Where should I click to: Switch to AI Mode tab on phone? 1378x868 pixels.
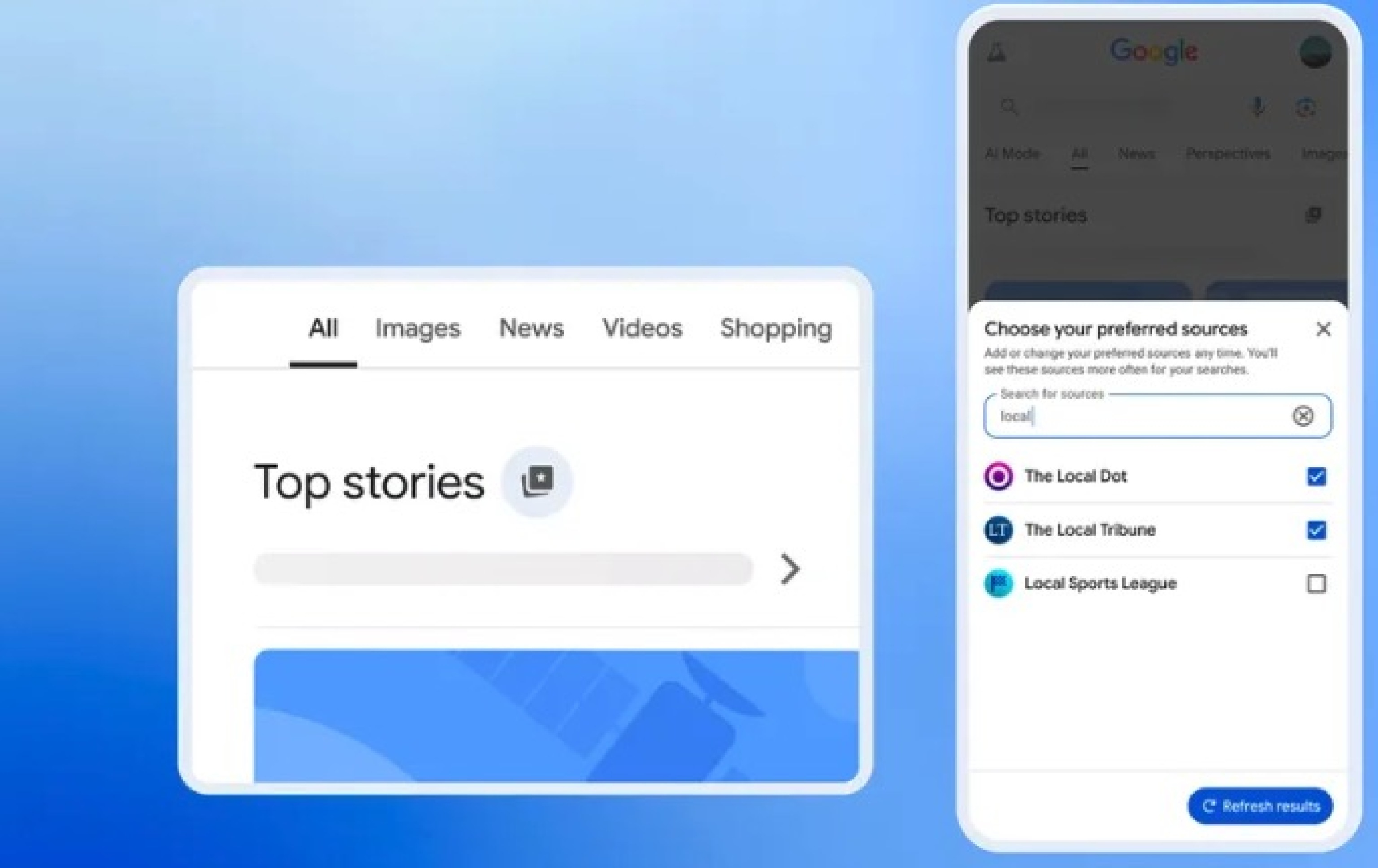pos(1012,154)
